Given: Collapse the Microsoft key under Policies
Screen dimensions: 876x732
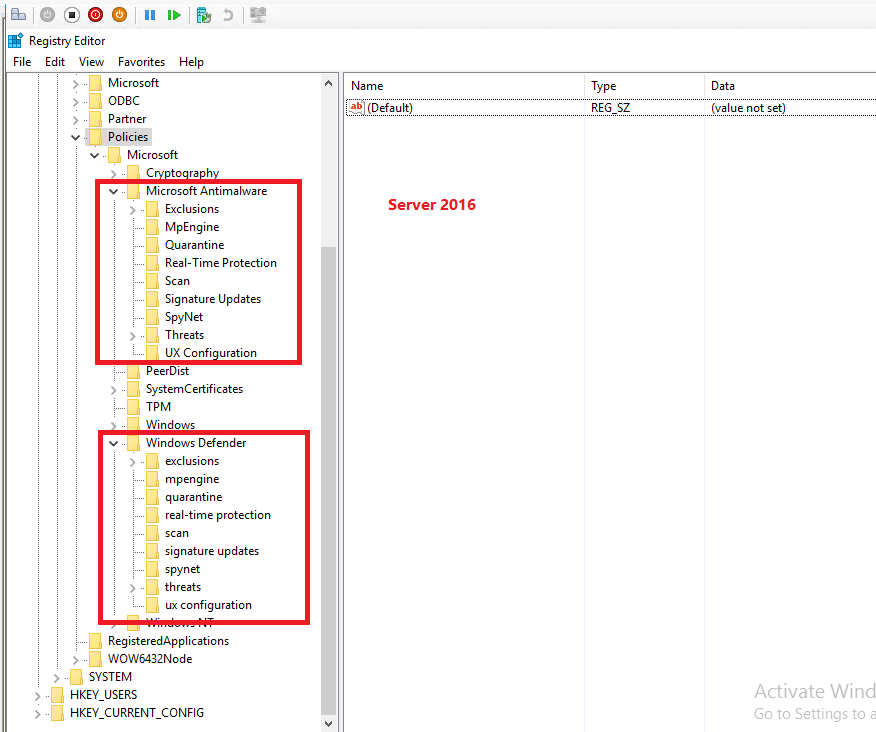Looking at the screenshot, I should click(94, 155).
